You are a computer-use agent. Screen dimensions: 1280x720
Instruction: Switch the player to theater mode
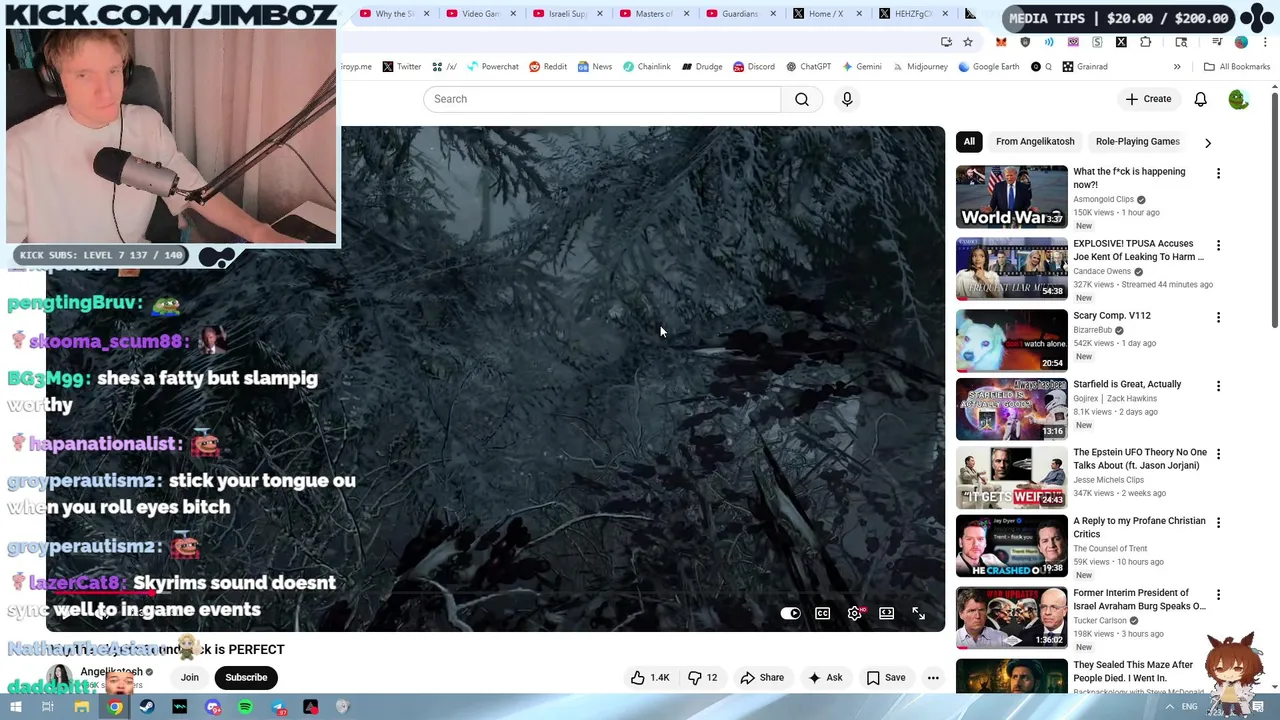click(x=886, y=613)
